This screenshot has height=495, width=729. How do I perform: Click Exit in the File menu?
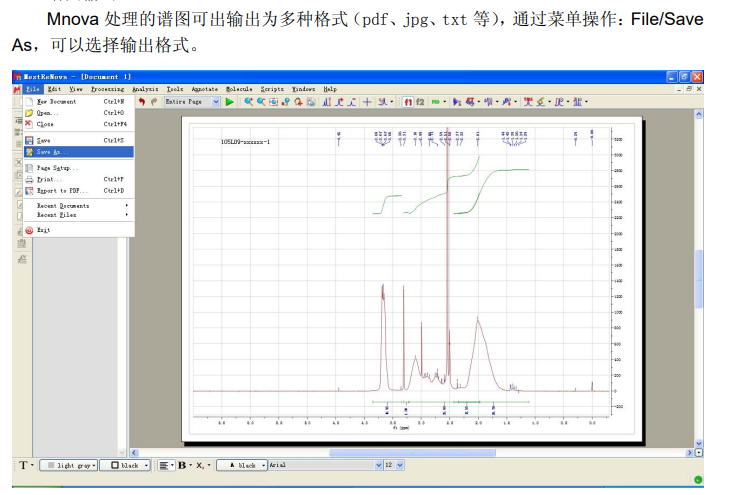coord(79,230)
